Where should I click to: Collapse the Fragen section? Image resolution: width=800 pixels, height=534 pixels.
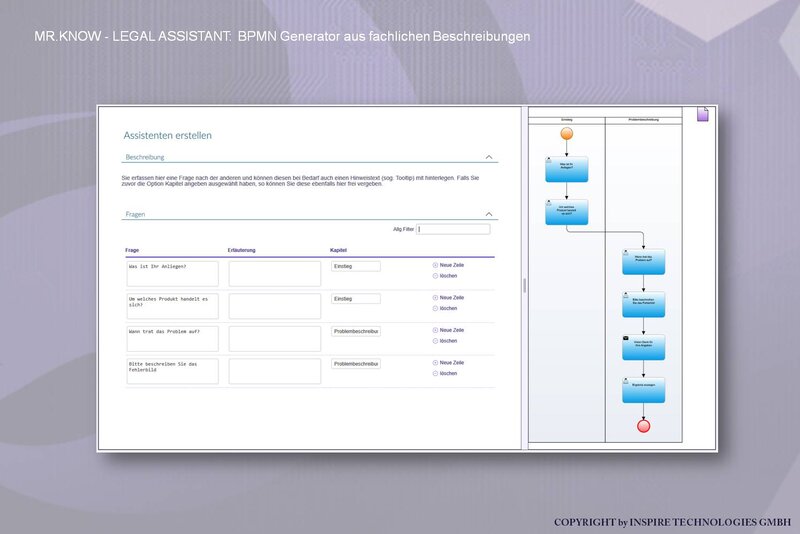(x=489, y=214)
